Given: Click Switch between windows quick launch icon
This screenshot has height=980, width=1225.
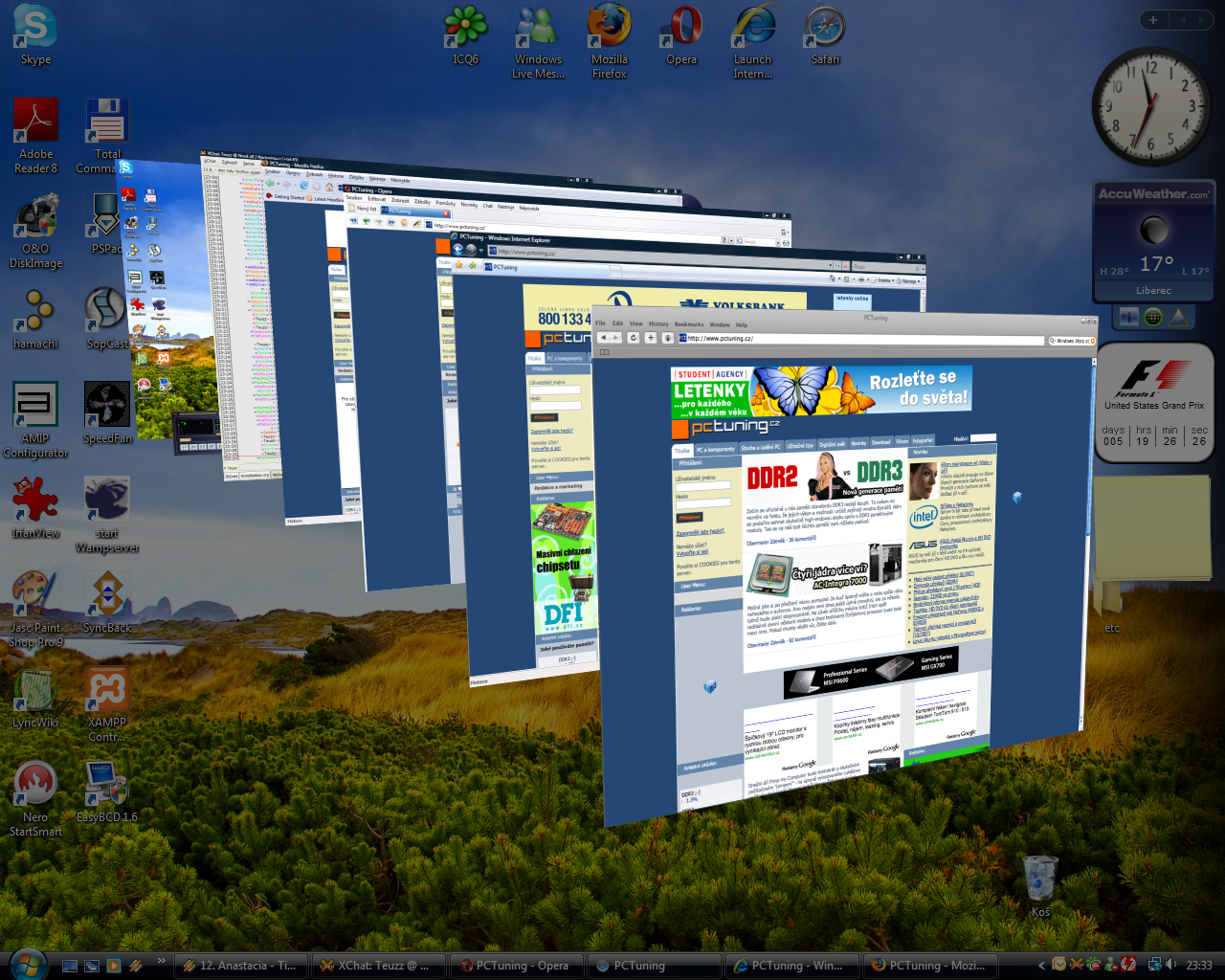Looking at the screenshot, I should (92, 966).
